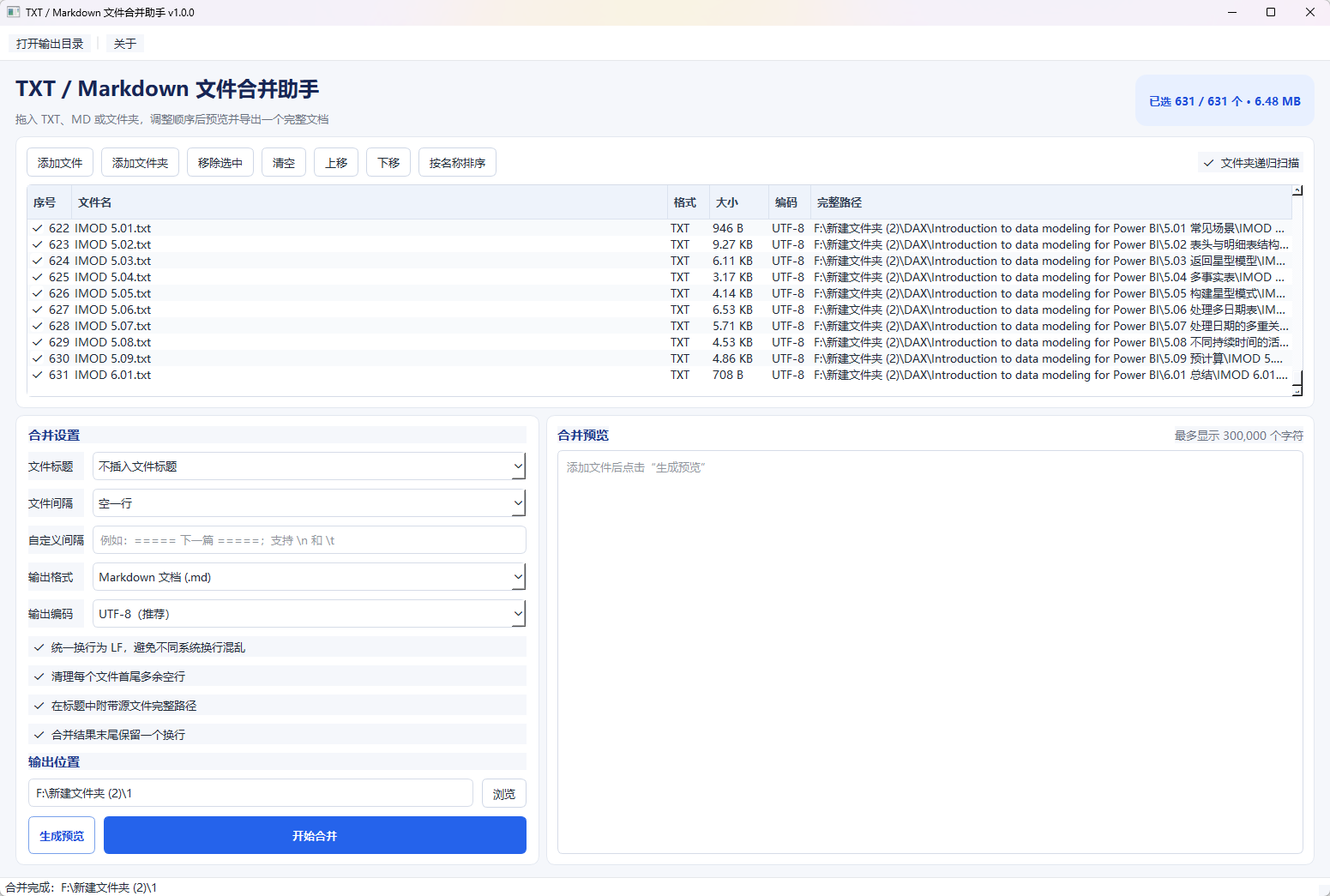
Task: Click the 大小 column header
Action: 738,202
